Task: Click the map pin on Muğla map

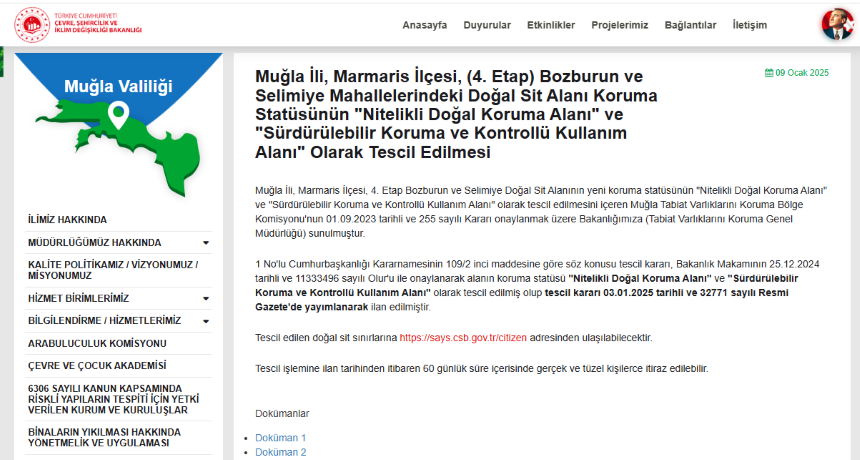Action: click(118, 115)
